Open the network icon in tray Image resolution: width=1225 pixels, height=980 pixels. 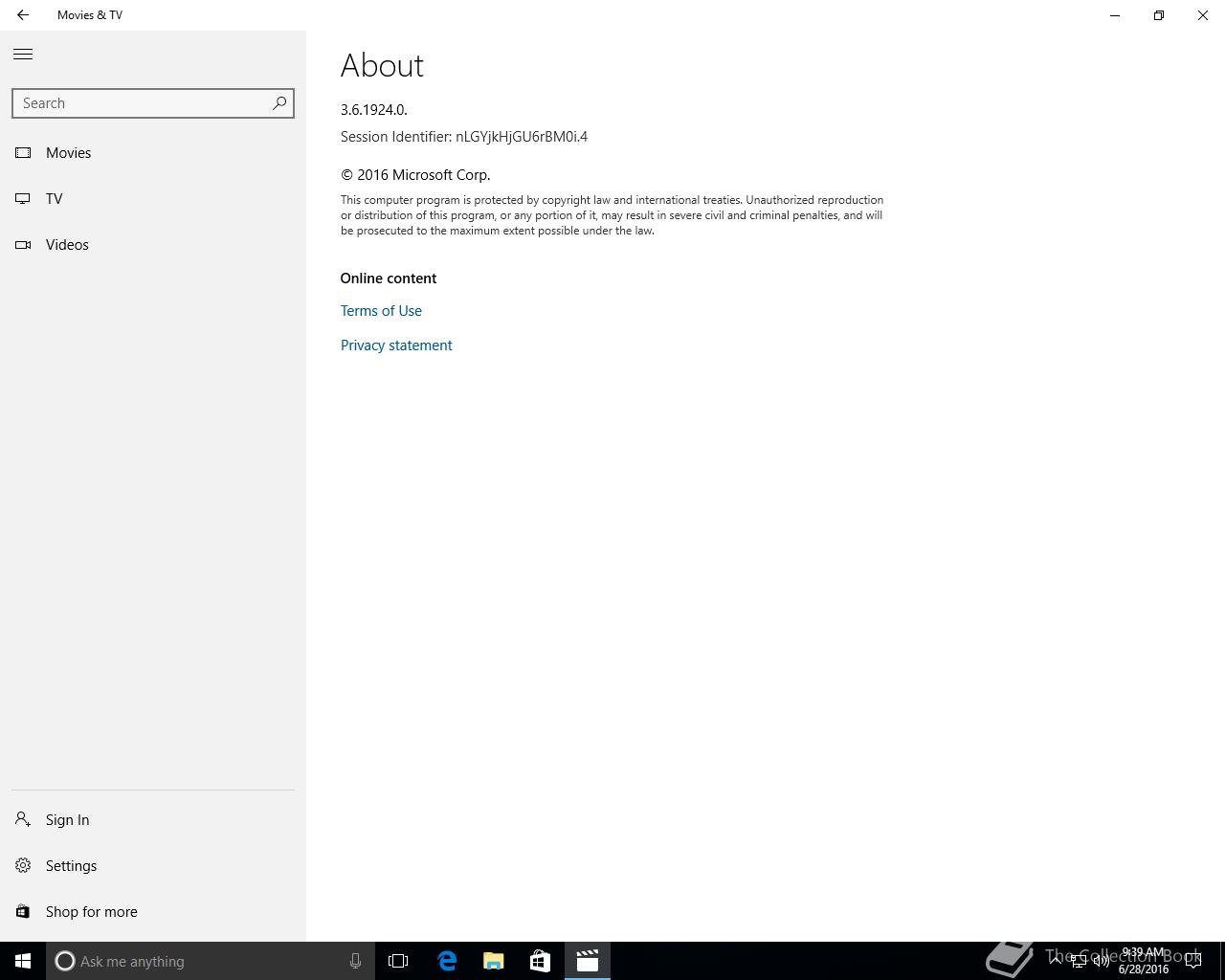[1079, 961]
